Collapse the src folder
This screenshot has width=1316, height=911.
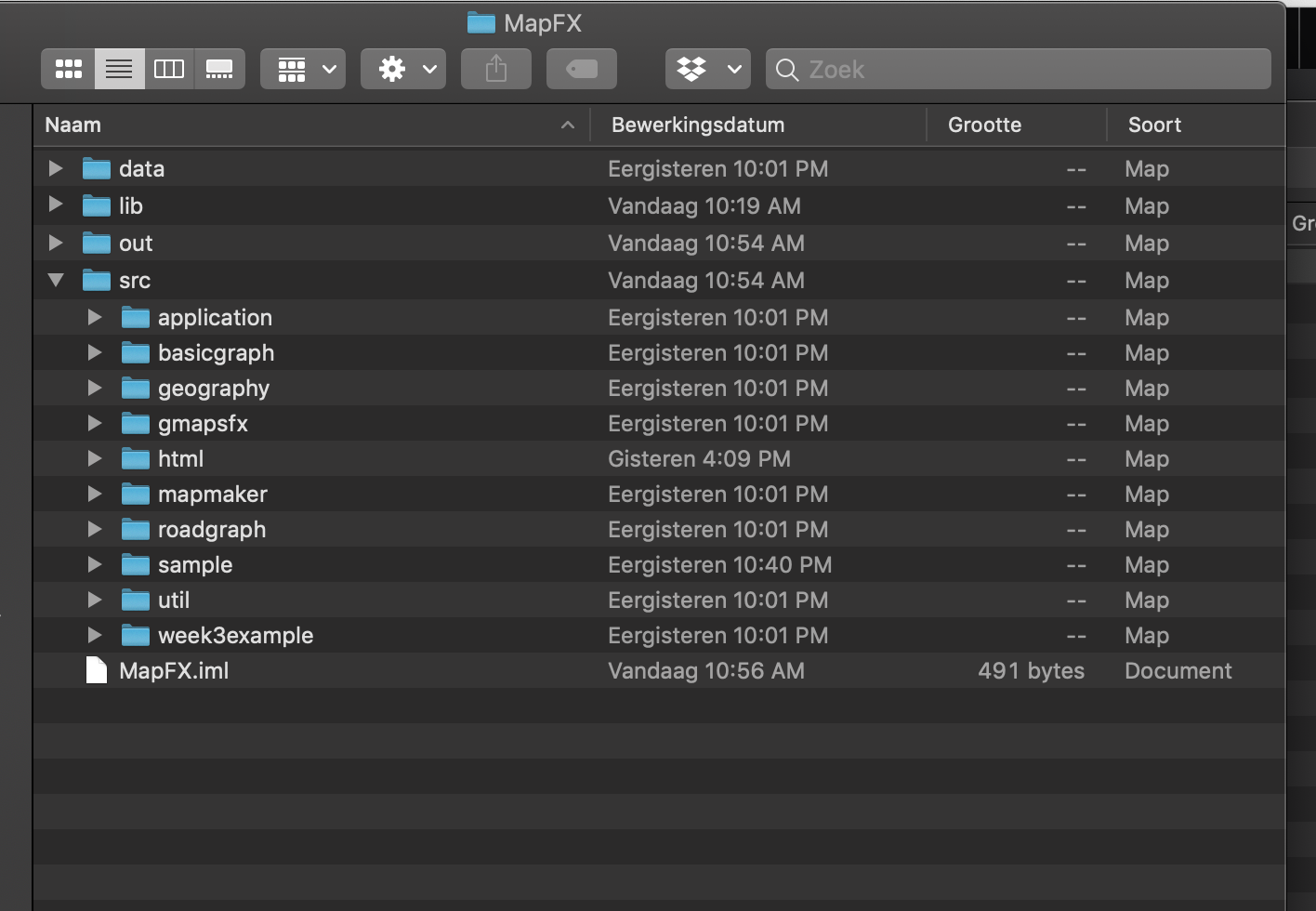(56, 280)
